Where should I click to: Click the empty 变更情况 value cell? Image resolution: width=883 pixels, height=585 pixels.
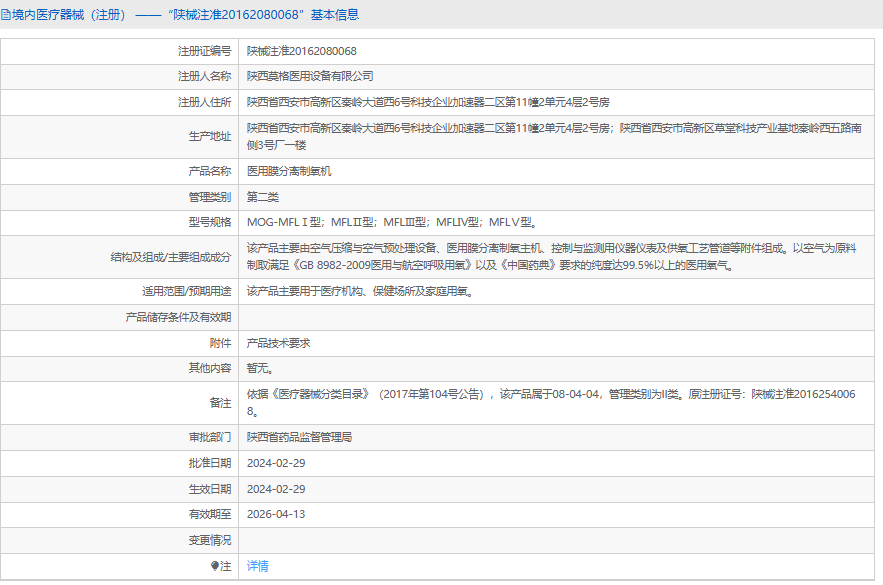click(558, 540)
